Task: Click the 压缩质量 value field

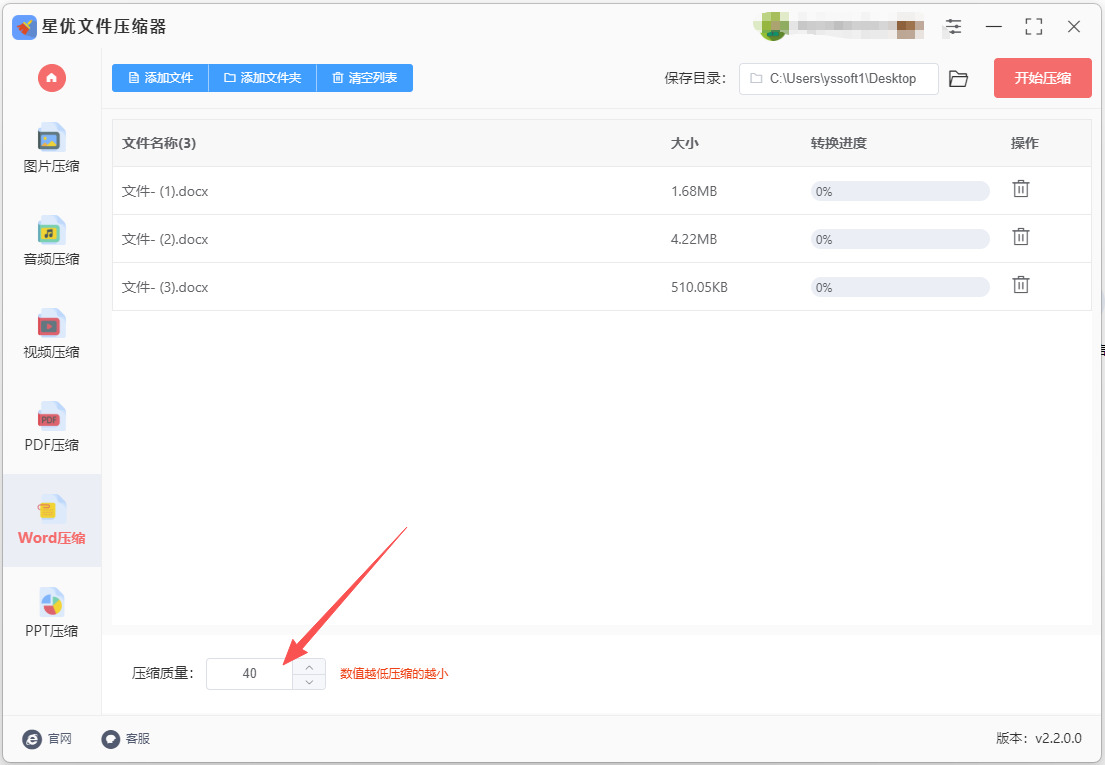Action: tap(249, 674)
